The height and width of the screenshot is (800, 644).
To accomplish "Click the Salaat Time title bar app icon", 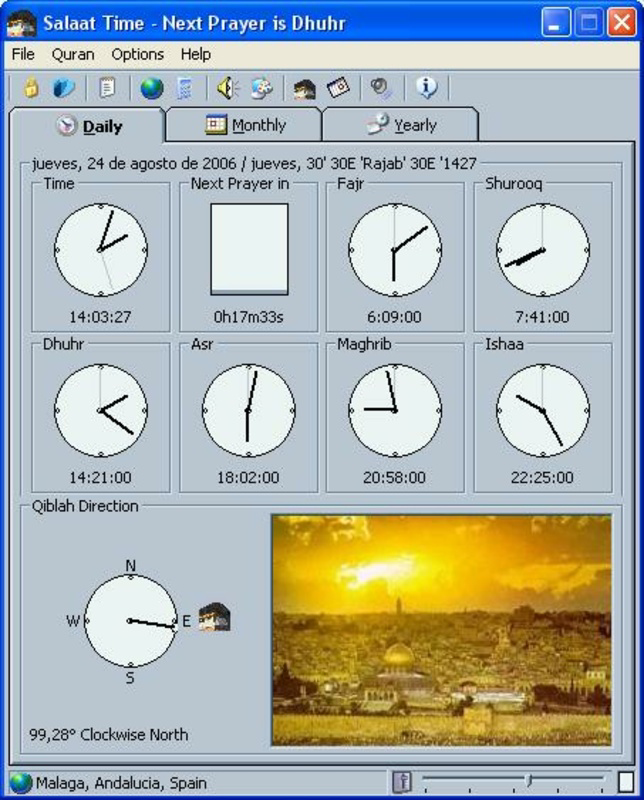I will 22,23.
